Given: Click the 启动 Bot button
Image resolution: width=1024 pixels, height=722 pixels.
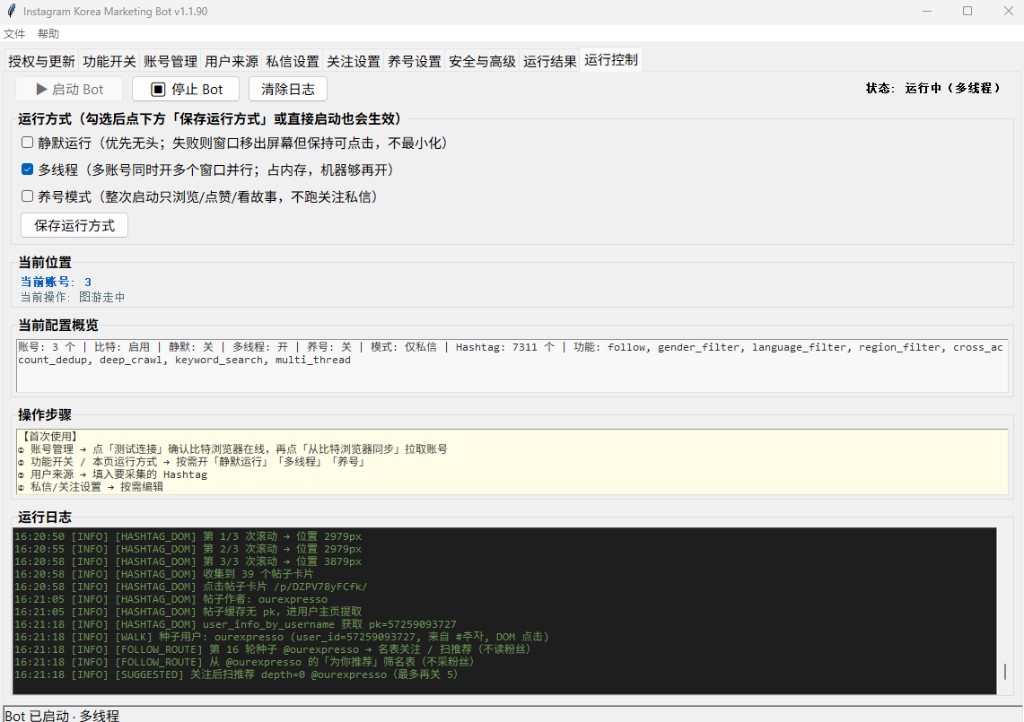Looking at the screenshot, I should [x=69, y=89].
